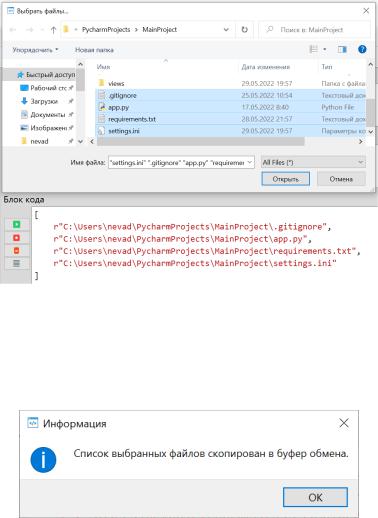Click the settings.ini path line in code block
Image resolution: width=378 pixels, height=518 pixels.
(195, 263)
